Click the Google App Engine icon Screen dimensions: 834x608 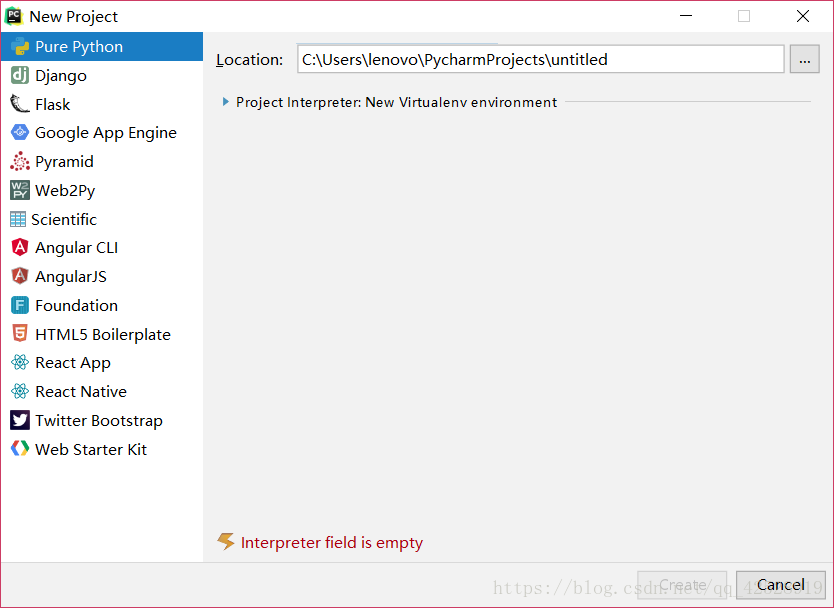(20, 132)
